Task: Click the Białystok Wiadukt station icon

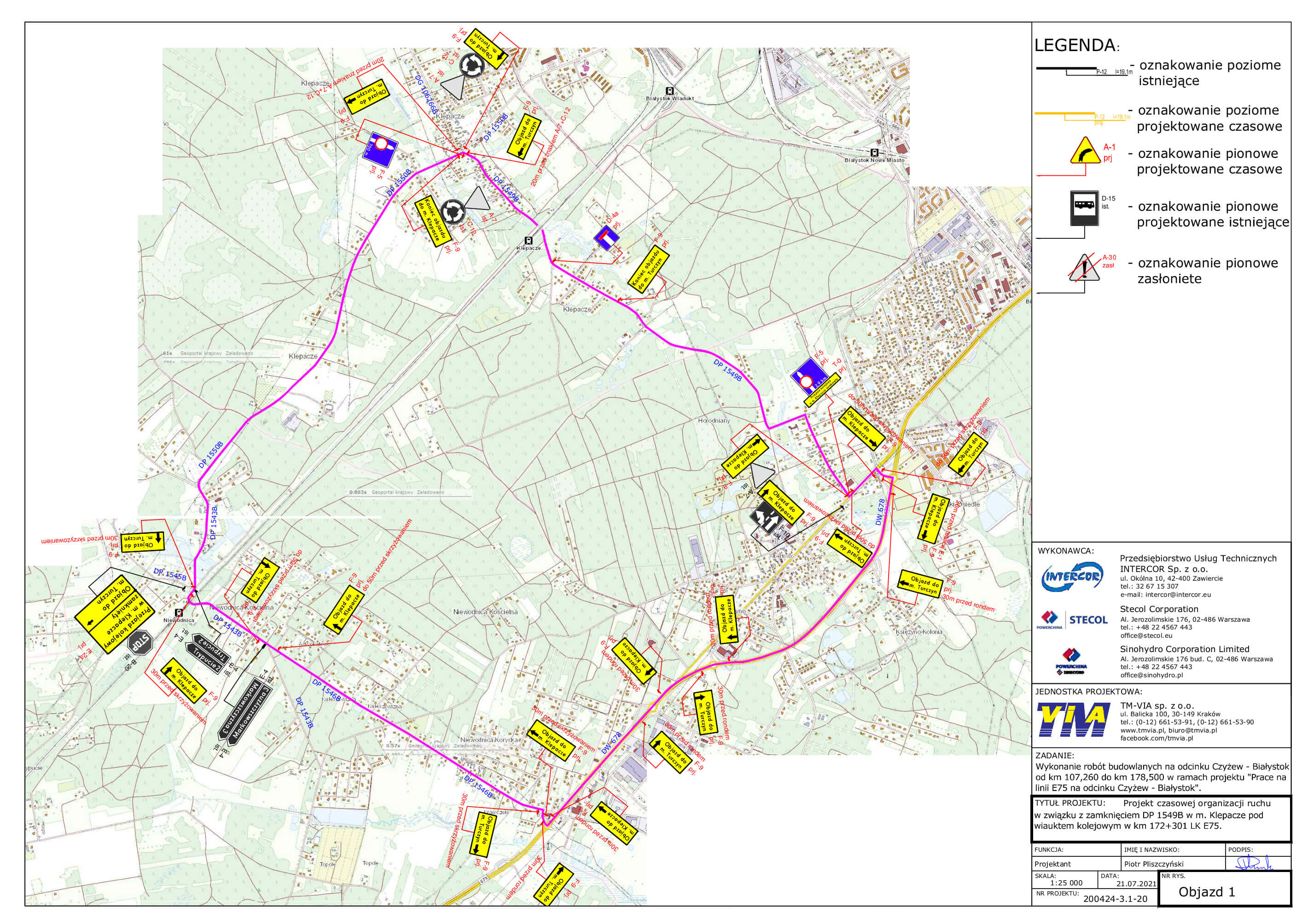Action: 670,91
